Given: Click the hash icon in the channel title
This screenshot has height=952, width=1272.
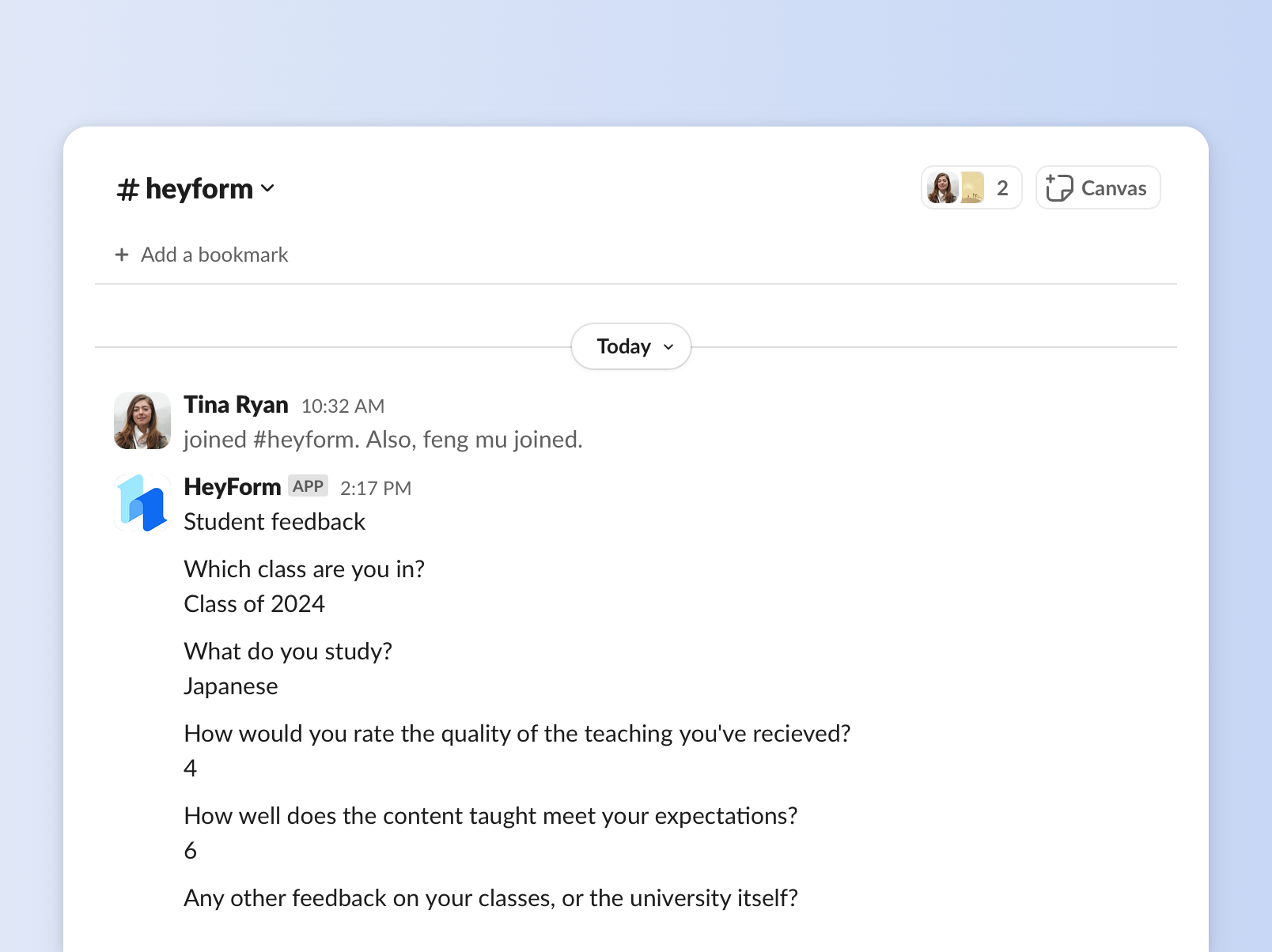Looking at the screenshot, I should [127, 188].
